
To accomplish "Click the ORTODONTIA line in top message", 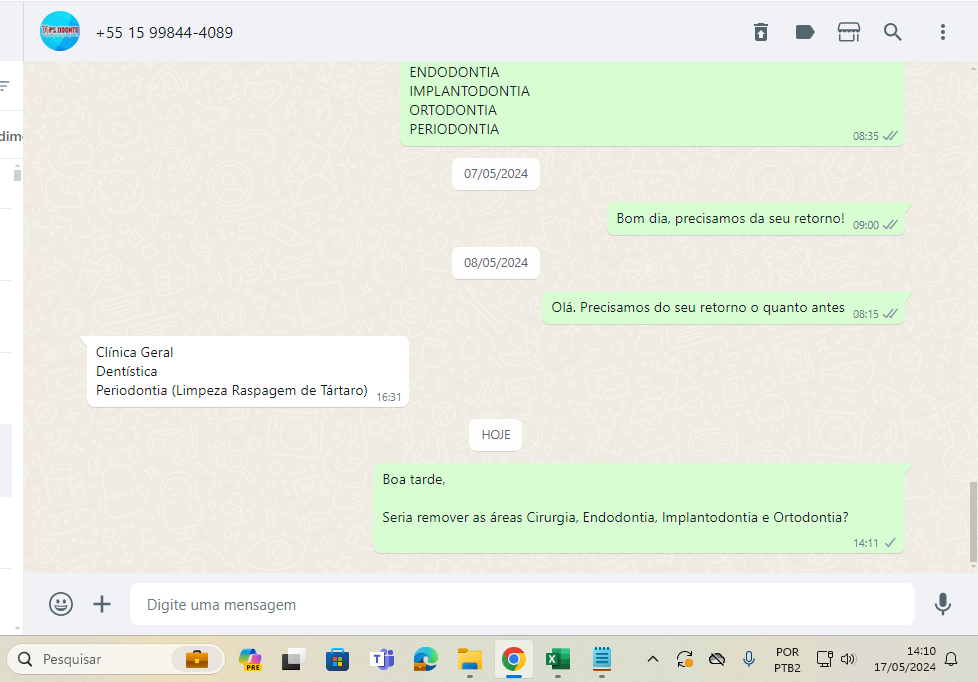I will tap(453, 110).
